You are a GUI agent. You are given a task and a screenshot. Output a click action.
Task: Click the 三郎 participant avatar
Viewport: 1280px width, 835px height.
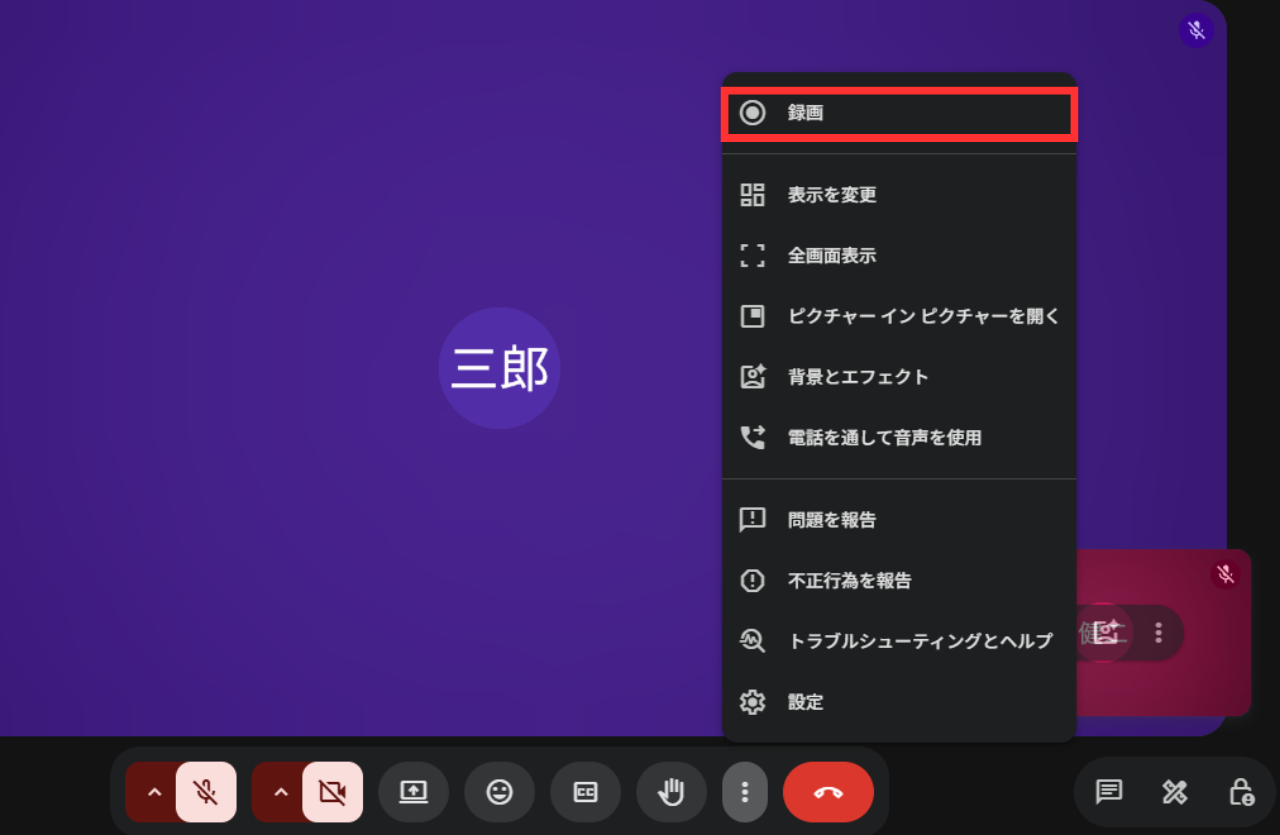499,368
